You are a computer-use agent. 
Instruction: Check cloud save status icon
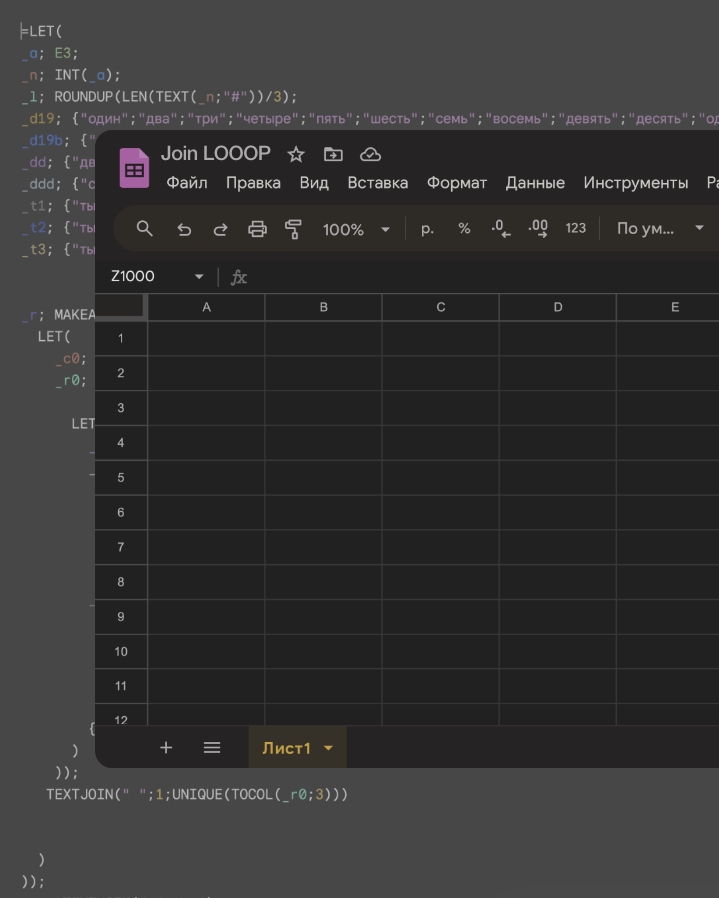tap(370, 155)
